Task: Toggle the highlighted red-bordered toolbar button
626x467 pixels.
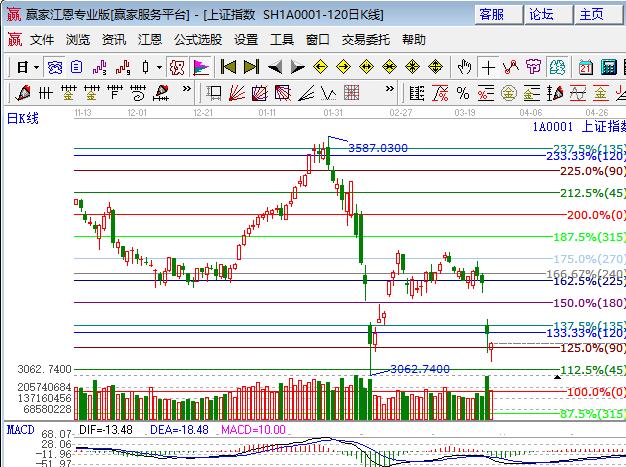Action: (175, 67)
